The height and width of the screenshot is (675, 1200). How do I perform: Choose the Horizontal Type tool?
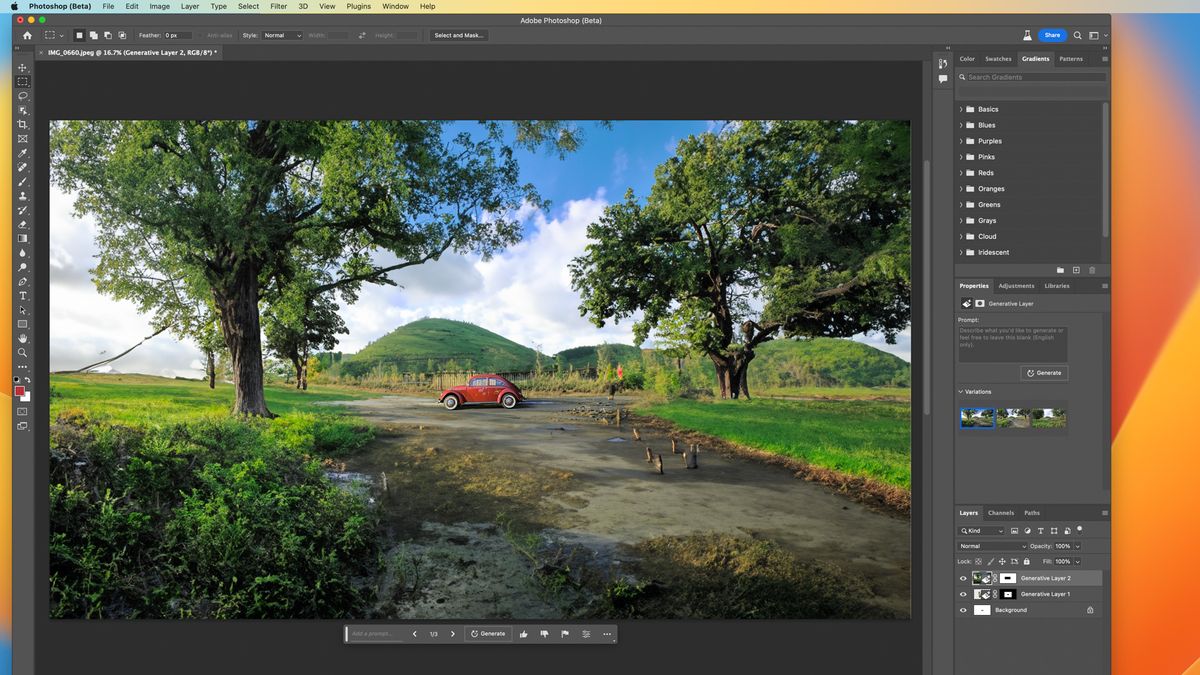point(22,296)
